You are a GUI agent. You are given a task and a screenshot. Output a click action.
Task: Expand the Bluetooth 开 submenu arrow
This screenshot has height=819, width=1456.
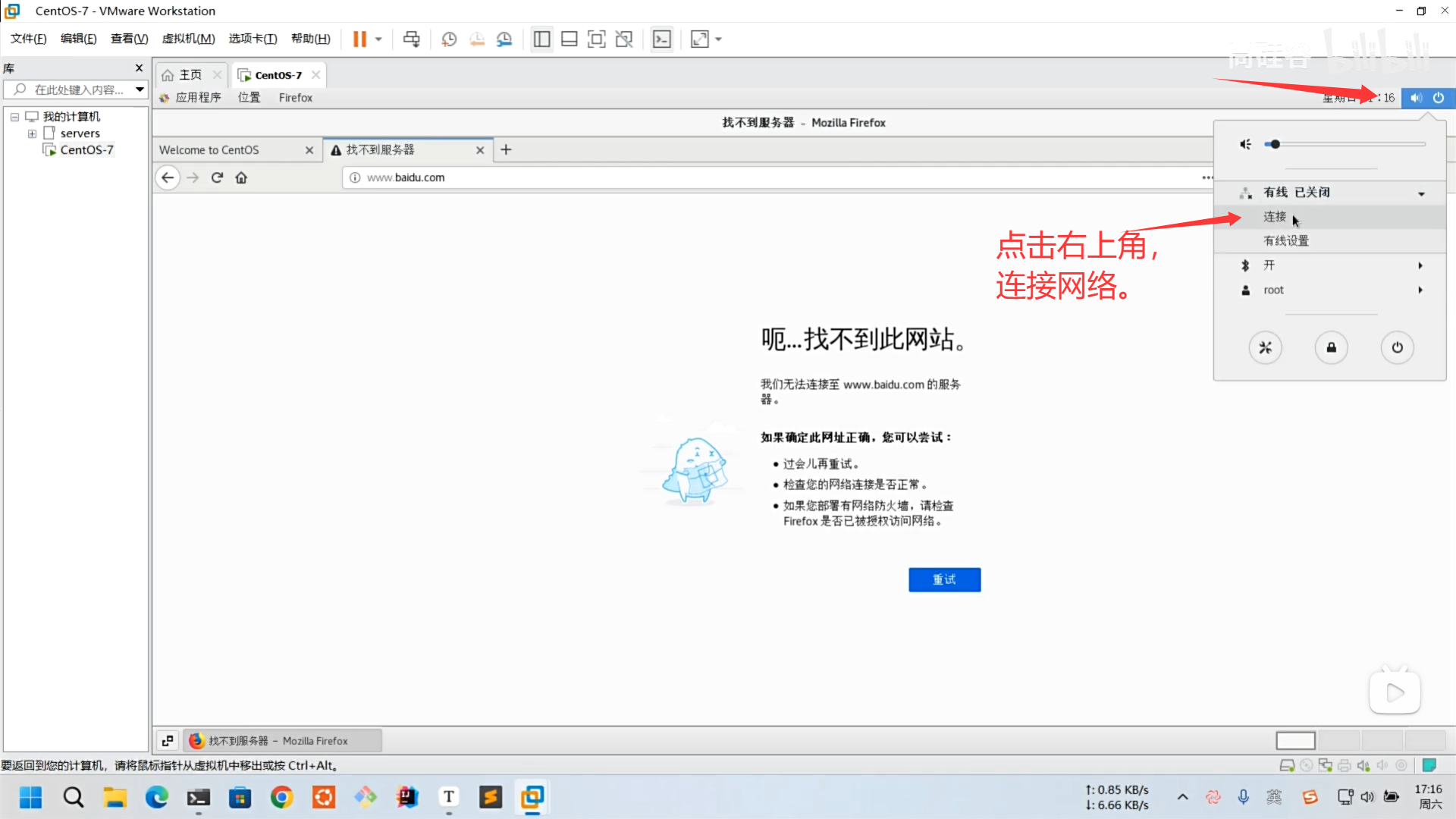(1420, 265)
